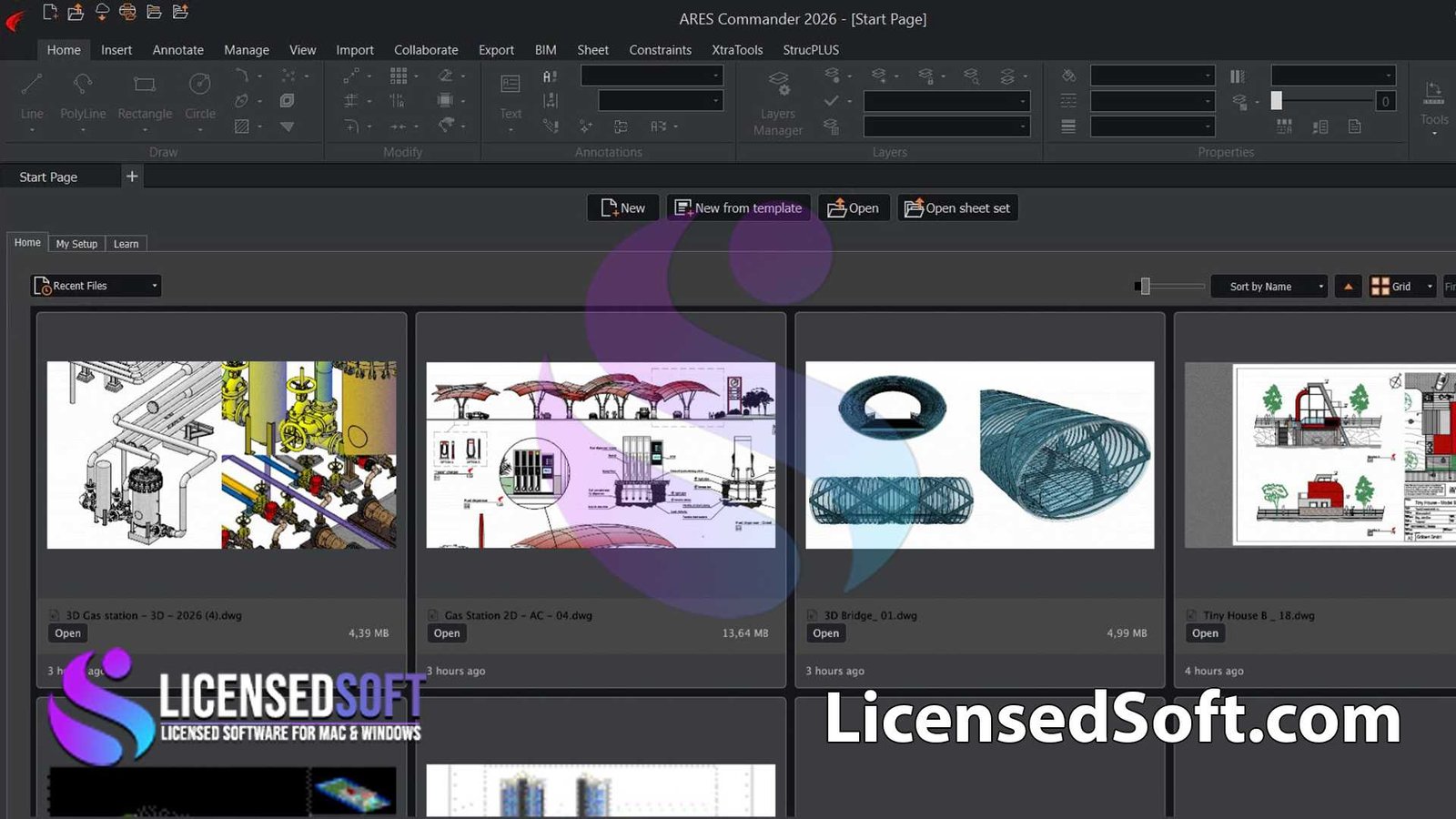Click the thumbnail size slider handle
The image size is (1456, 819).
coord(1145,287)
